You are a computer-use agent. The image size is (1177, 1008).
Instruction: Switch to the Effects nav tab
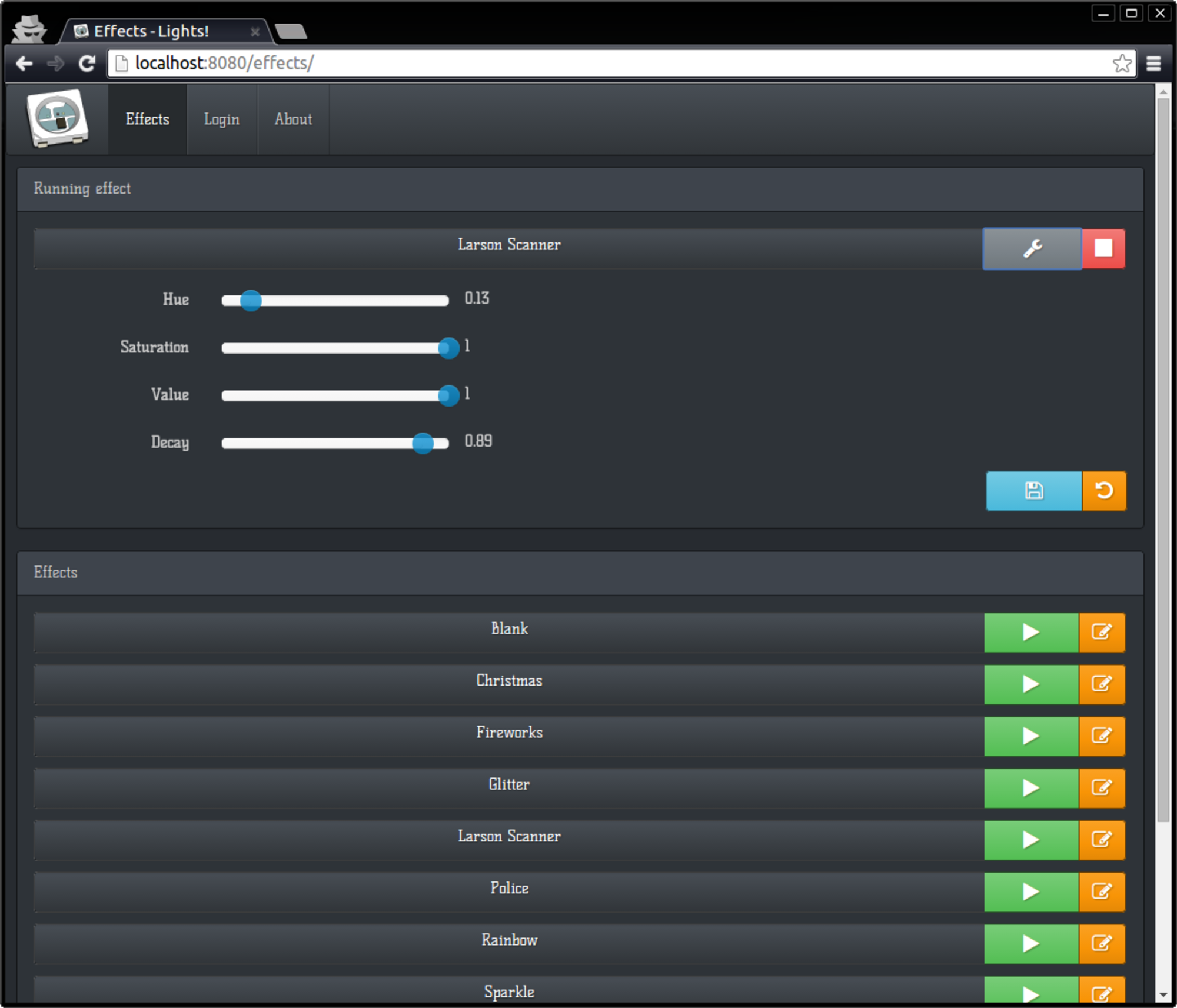coord(147,119)
